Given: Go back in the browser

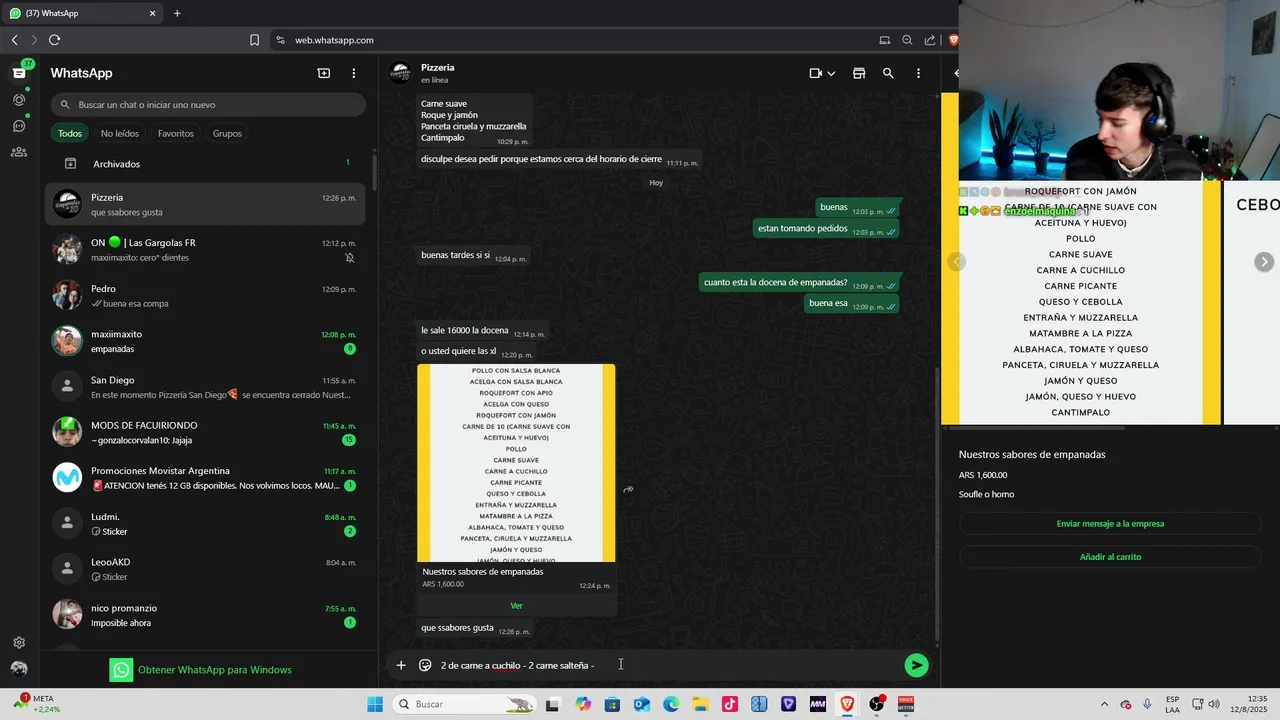Looking at the screenshot, I should [14, 40].
